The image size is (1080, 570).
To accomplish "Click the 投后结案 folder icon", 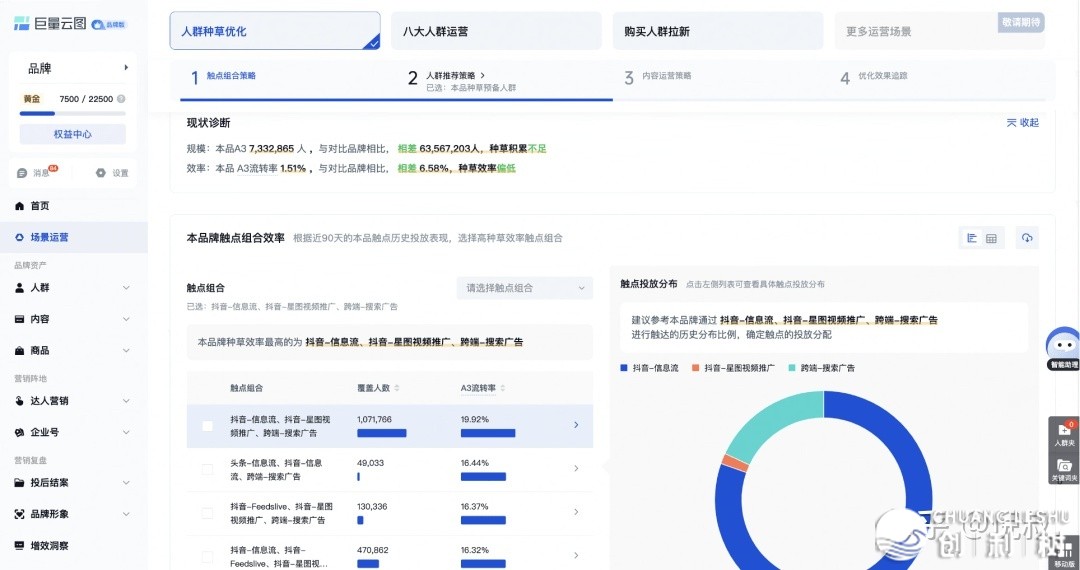I will click(19, 483).
